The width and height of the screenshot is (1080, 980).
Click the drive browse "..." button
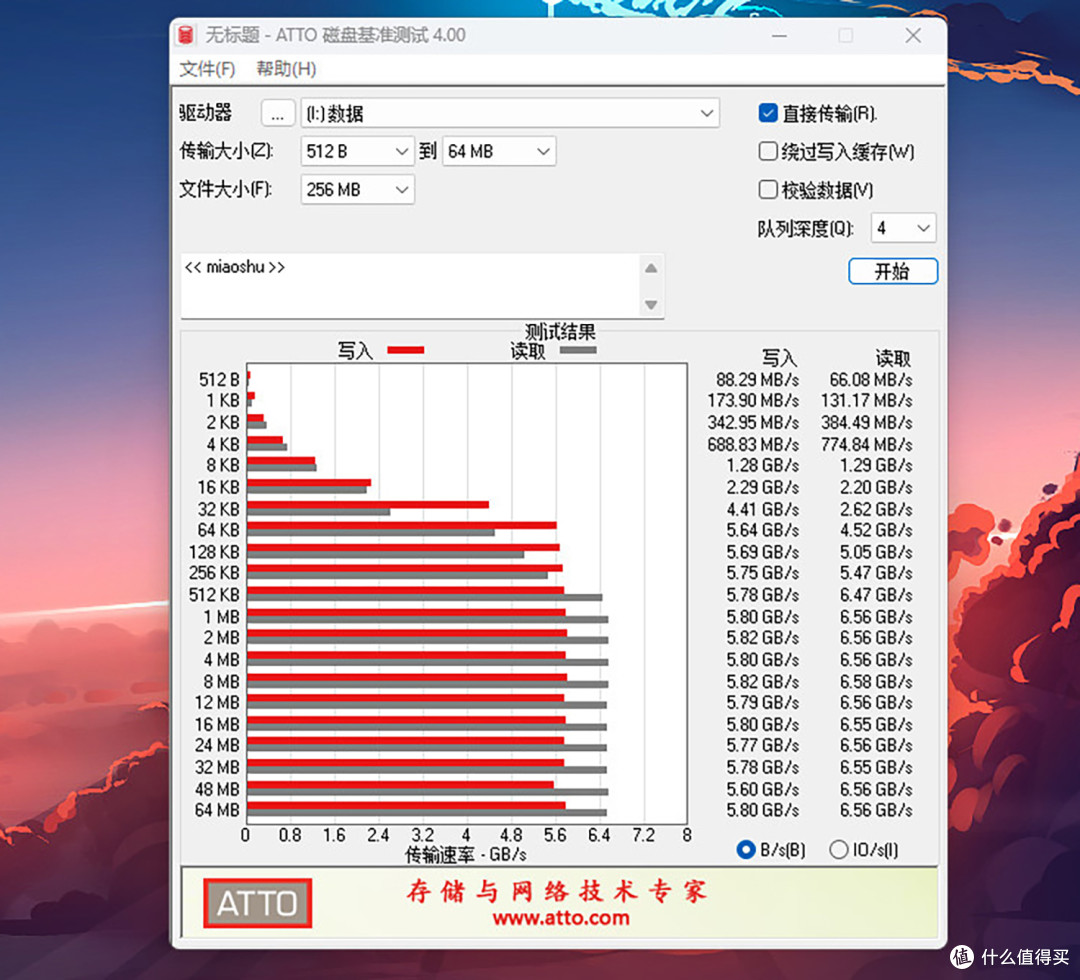click(x=278, y=113)
